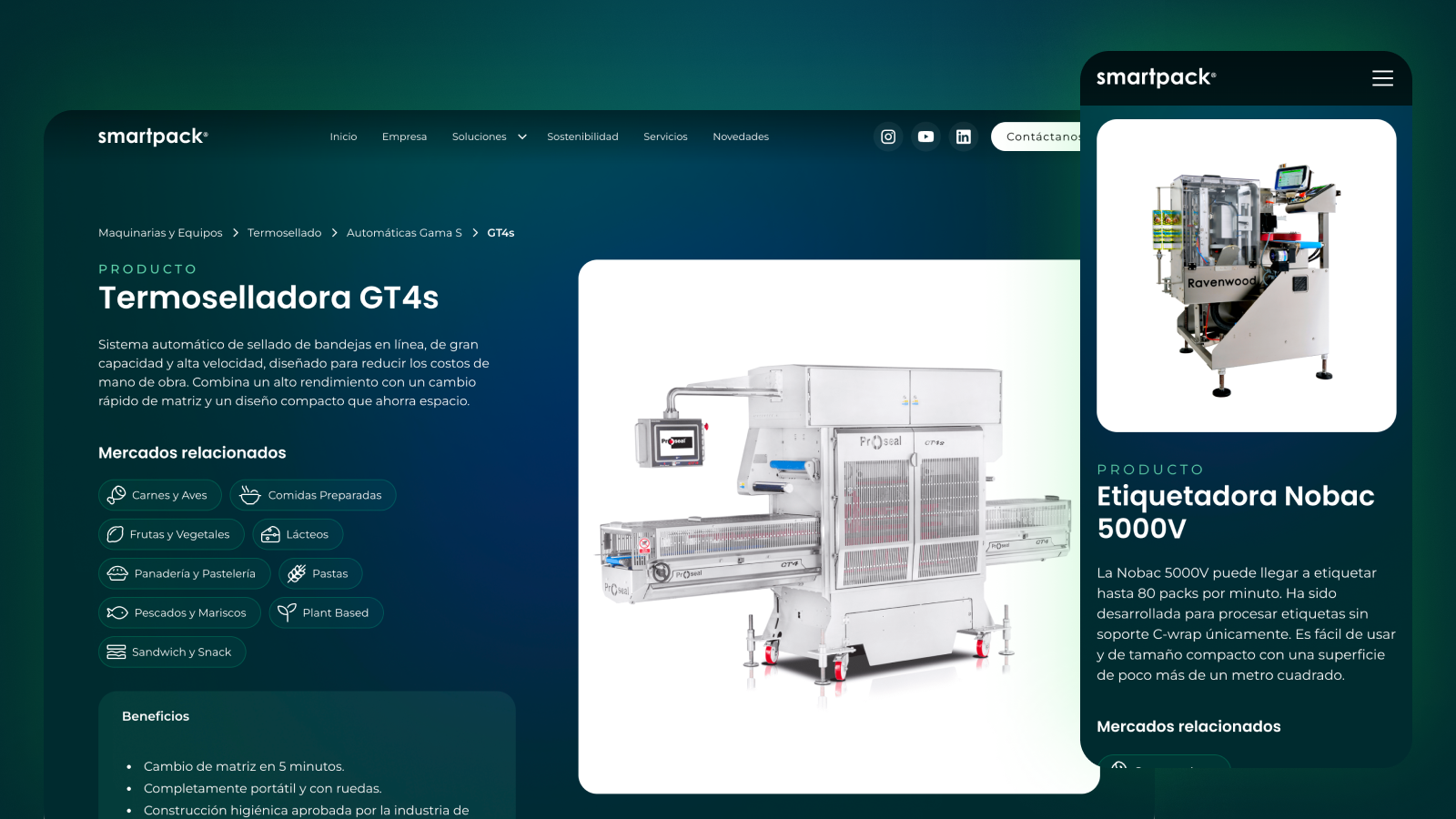Select the Pastas market tag

[x=320, y=573]
